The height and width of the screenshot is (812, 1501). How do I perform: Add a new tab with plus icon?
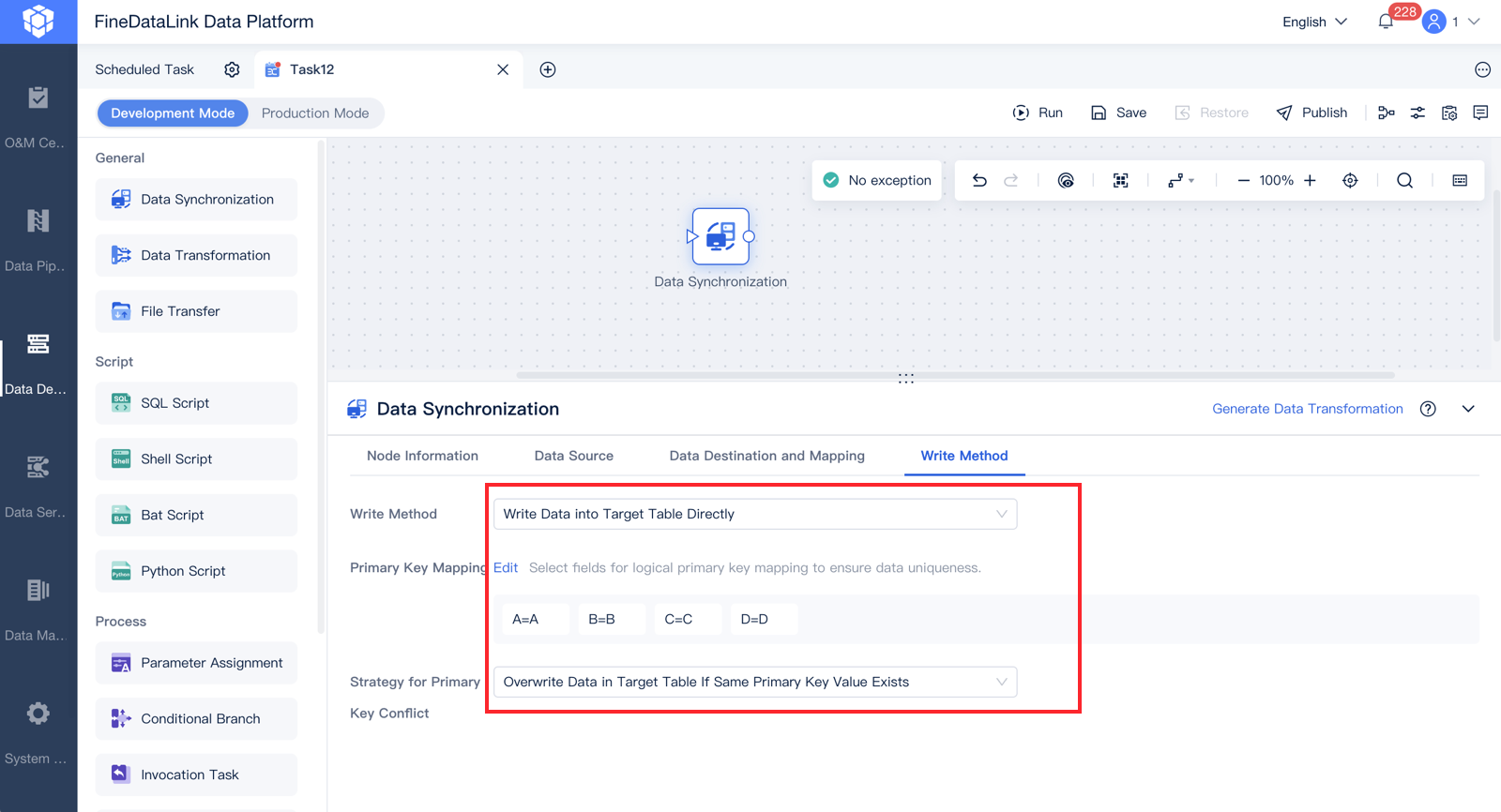548,69
